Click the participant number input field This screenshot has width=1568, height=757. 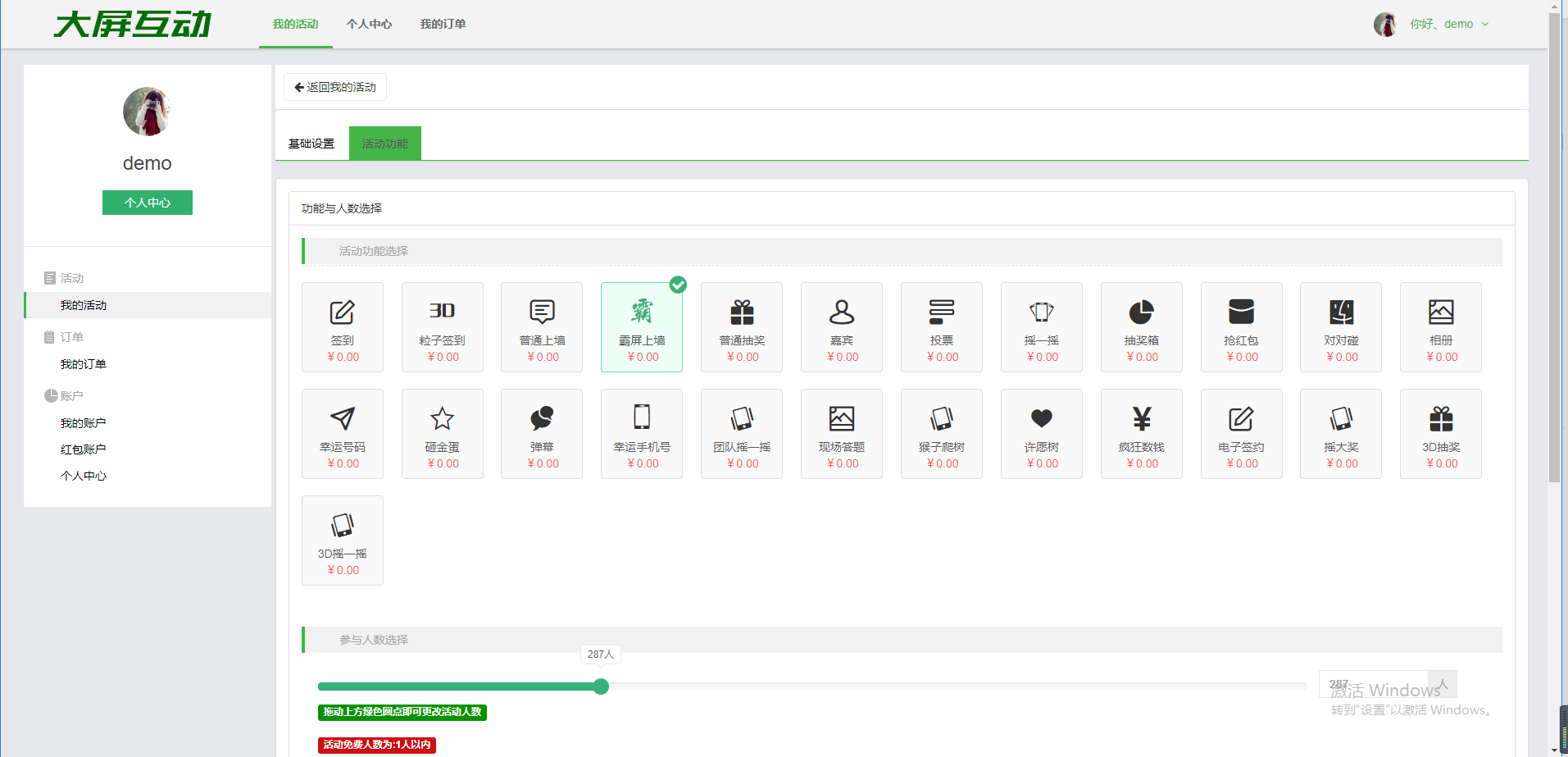1373,684
